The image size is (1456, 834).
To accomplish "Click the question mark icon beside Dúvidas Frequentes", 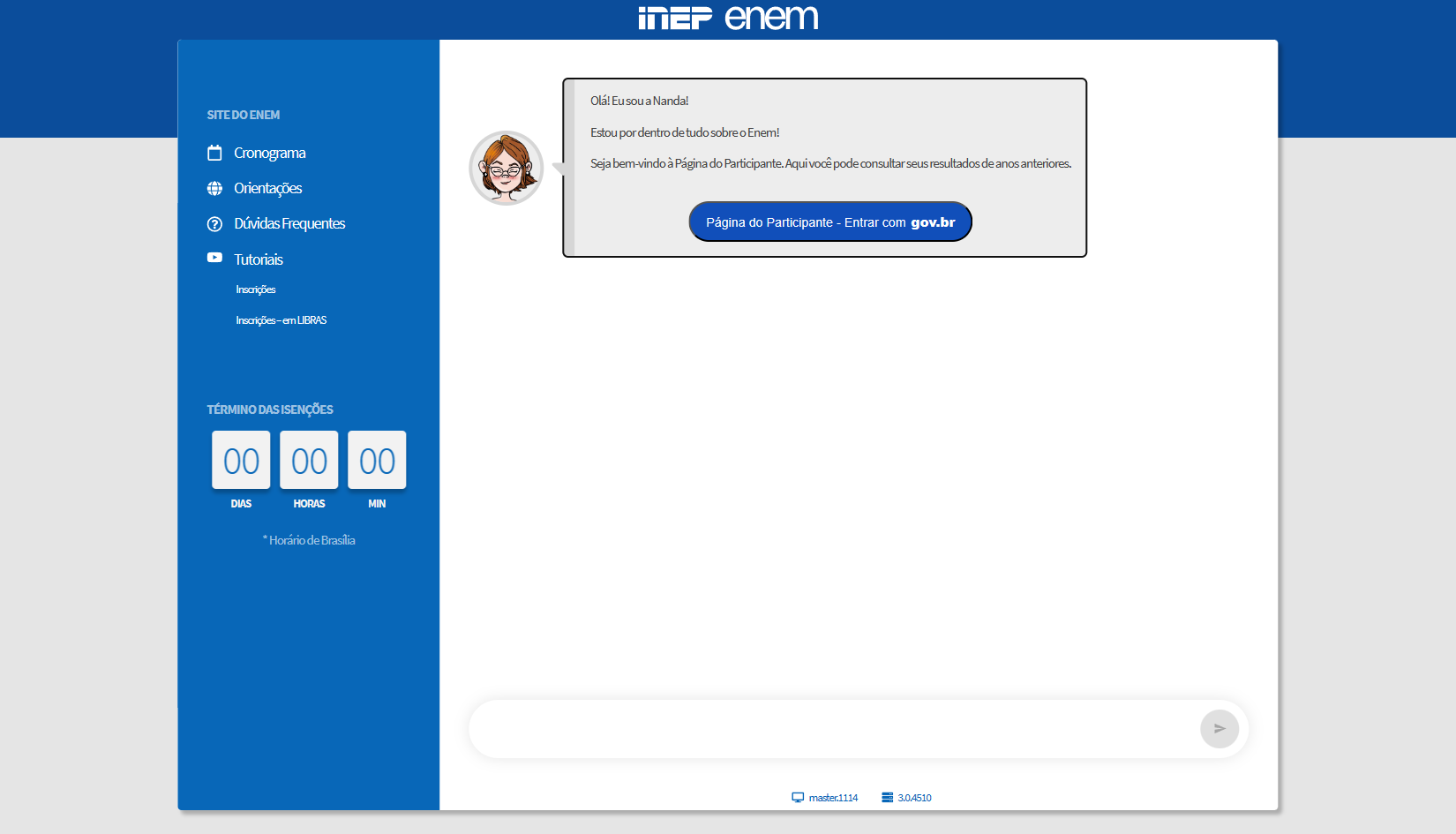I will (214, 224).
